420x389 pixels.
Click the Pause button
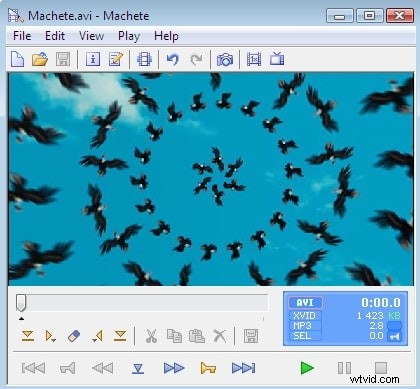(344, 368)
